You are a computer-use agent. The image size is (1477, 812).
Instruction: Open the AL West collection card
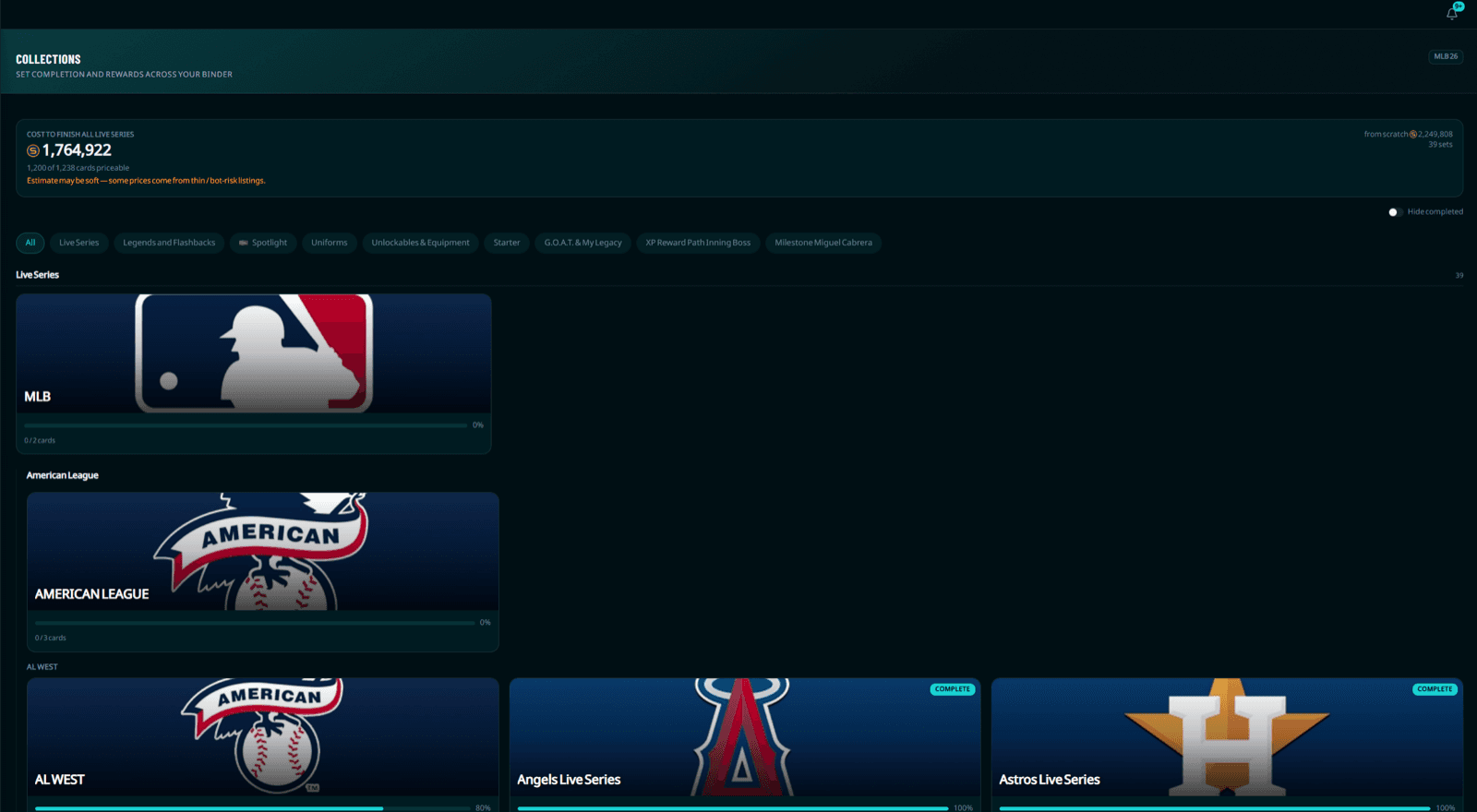[x=263, y=746]
